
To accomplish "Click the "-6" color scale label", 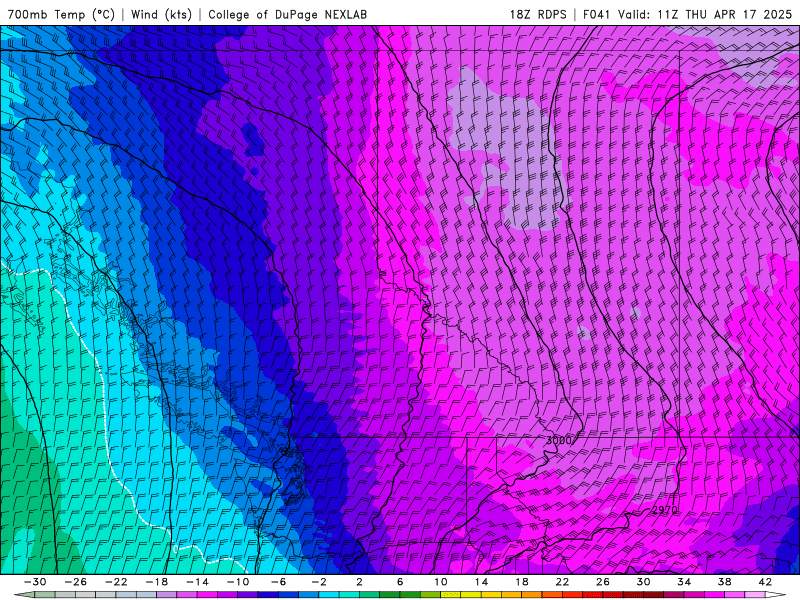I will coord(279,582).
